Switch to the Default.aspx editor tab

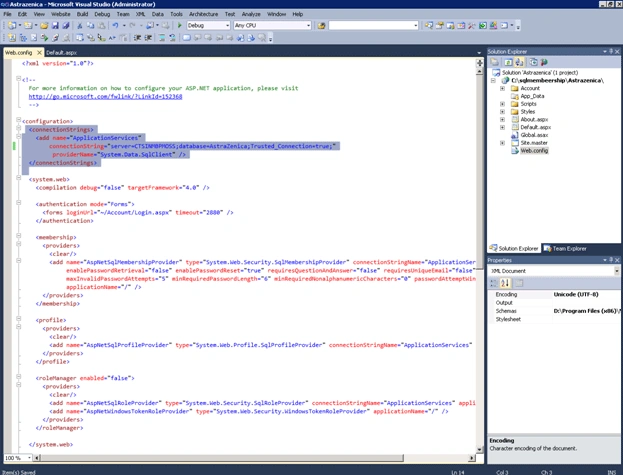click(61, 52)
